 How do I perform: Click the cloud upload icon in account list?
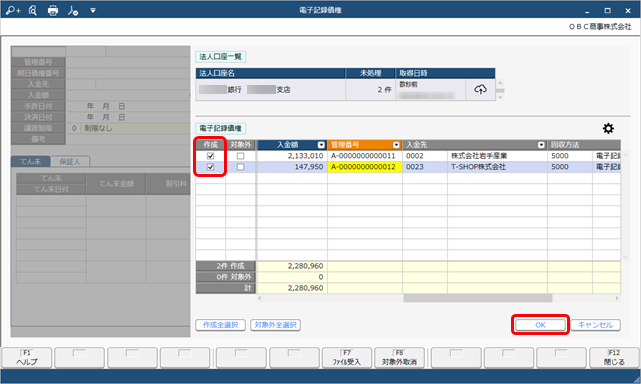point(480,89)
